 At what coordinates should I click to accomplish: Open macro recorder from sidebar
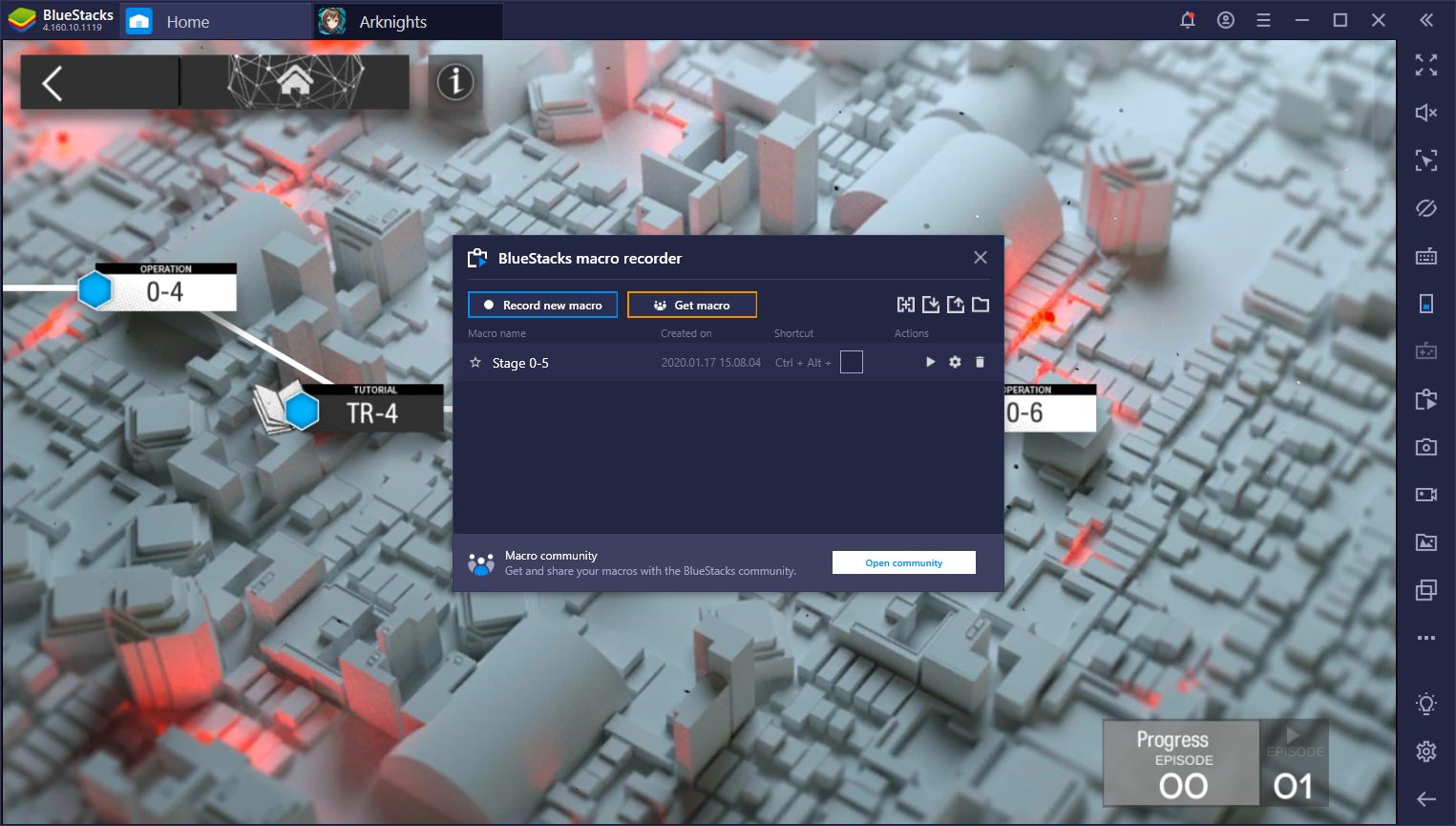[1426, 399]
